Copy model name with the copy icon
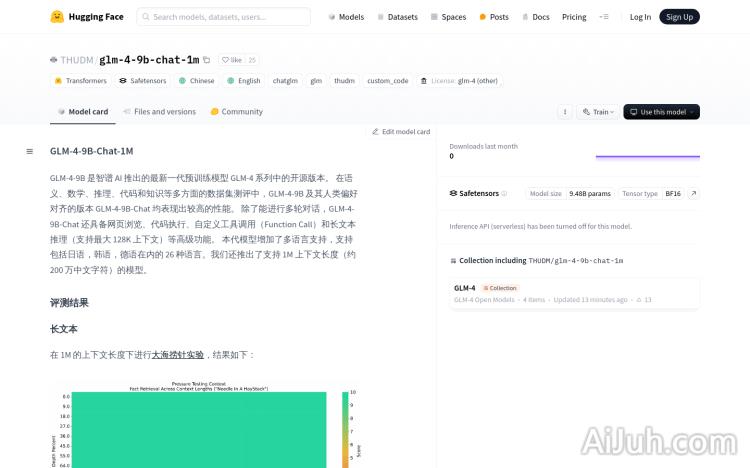 click(x=207, y=60)
